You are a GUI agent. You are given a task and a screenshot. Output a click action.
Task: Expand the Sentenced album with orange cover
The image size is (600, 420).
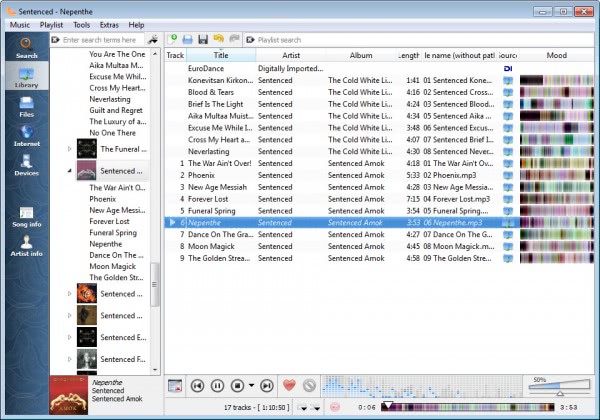click(x=70, y=294)
